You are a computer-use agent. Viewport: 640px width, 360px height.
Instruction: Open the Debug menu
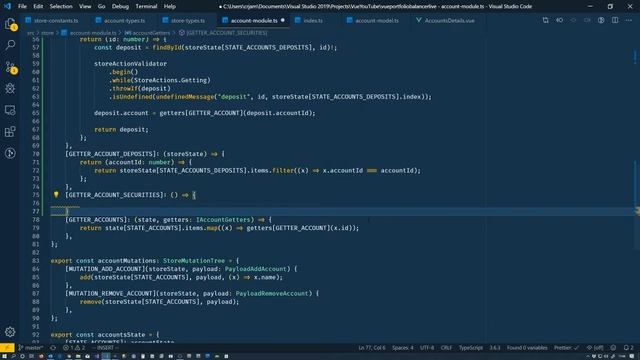click(x=120, y=7)
